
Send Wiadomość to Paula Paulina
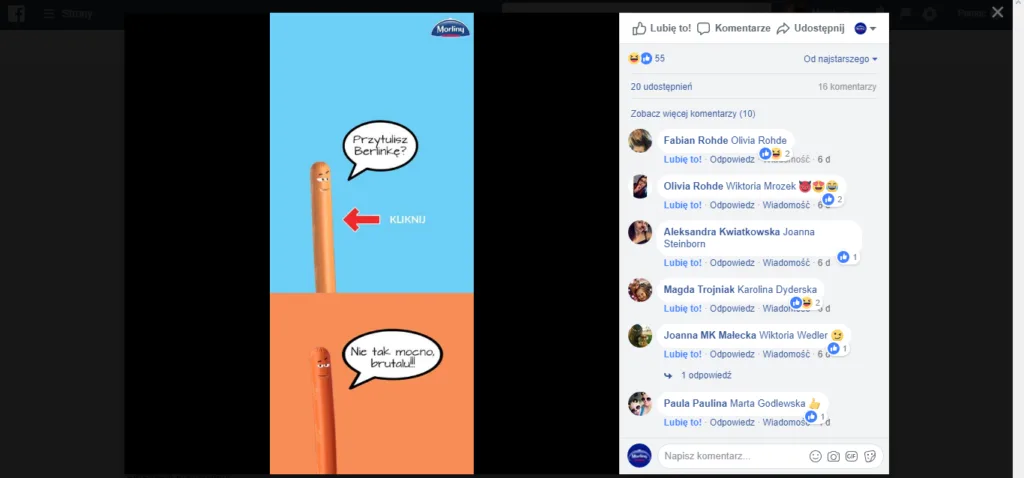[786, 422]
